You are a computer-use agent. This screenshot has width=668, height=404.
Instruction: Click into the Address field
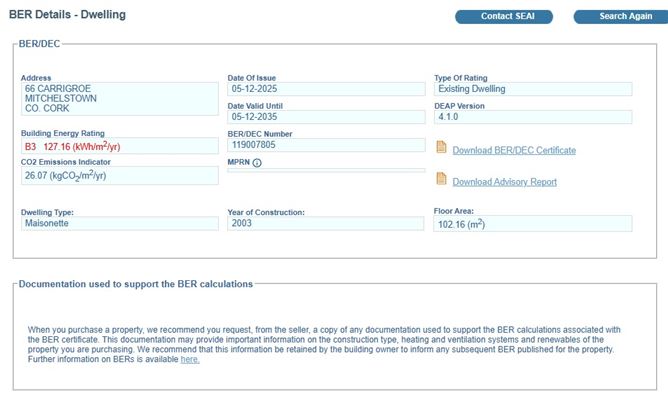coord(119,100)
